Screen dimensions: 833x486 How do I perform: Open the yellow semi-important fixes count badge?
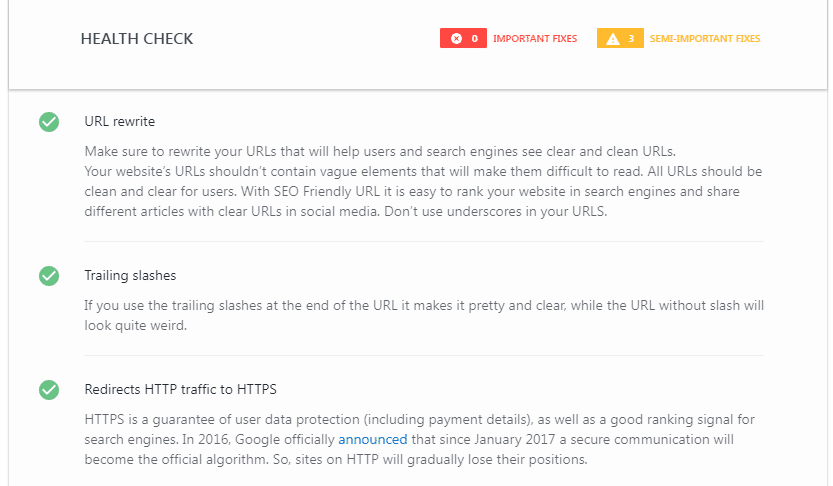click(620, 38)
